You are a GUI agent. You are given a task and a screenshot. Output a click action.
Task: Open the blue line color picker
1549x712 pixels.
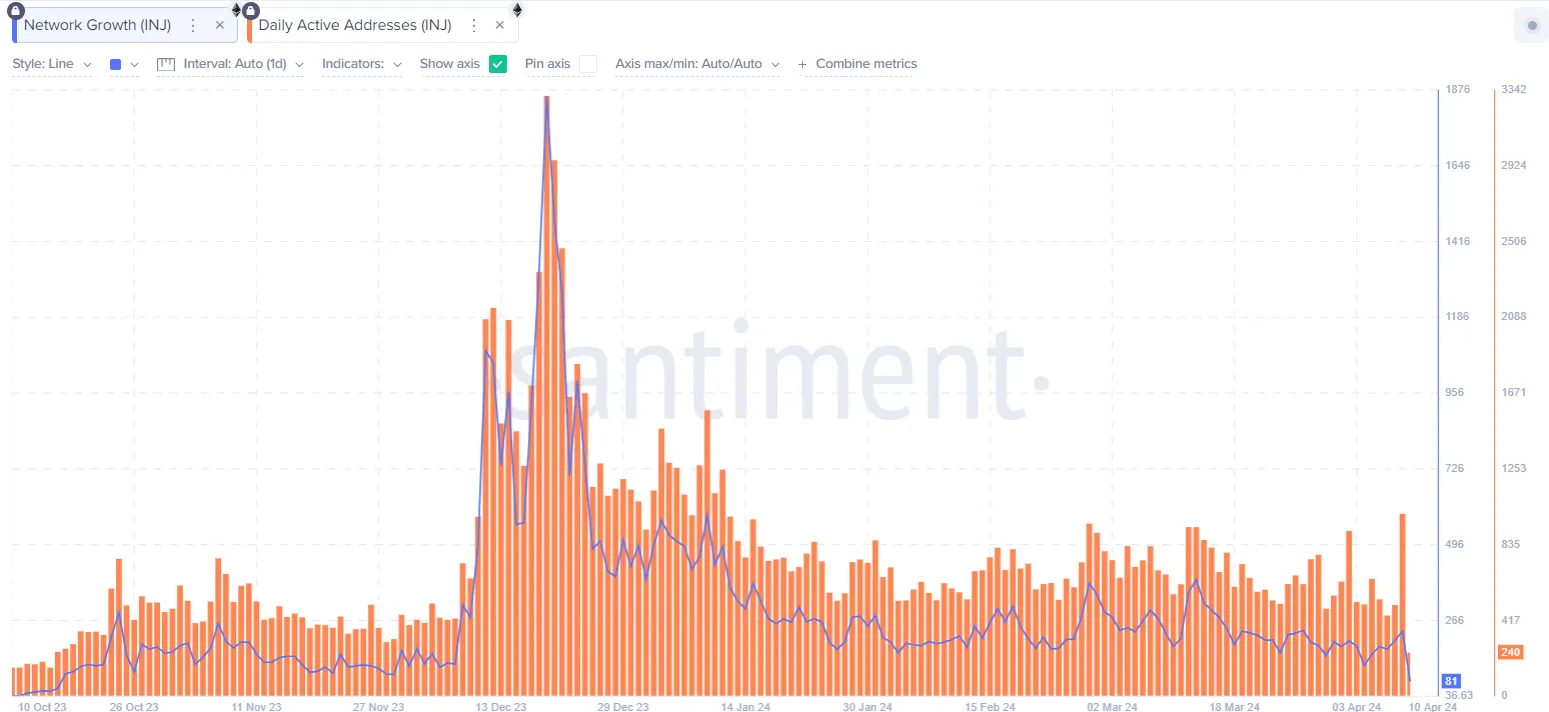(124, 64)
